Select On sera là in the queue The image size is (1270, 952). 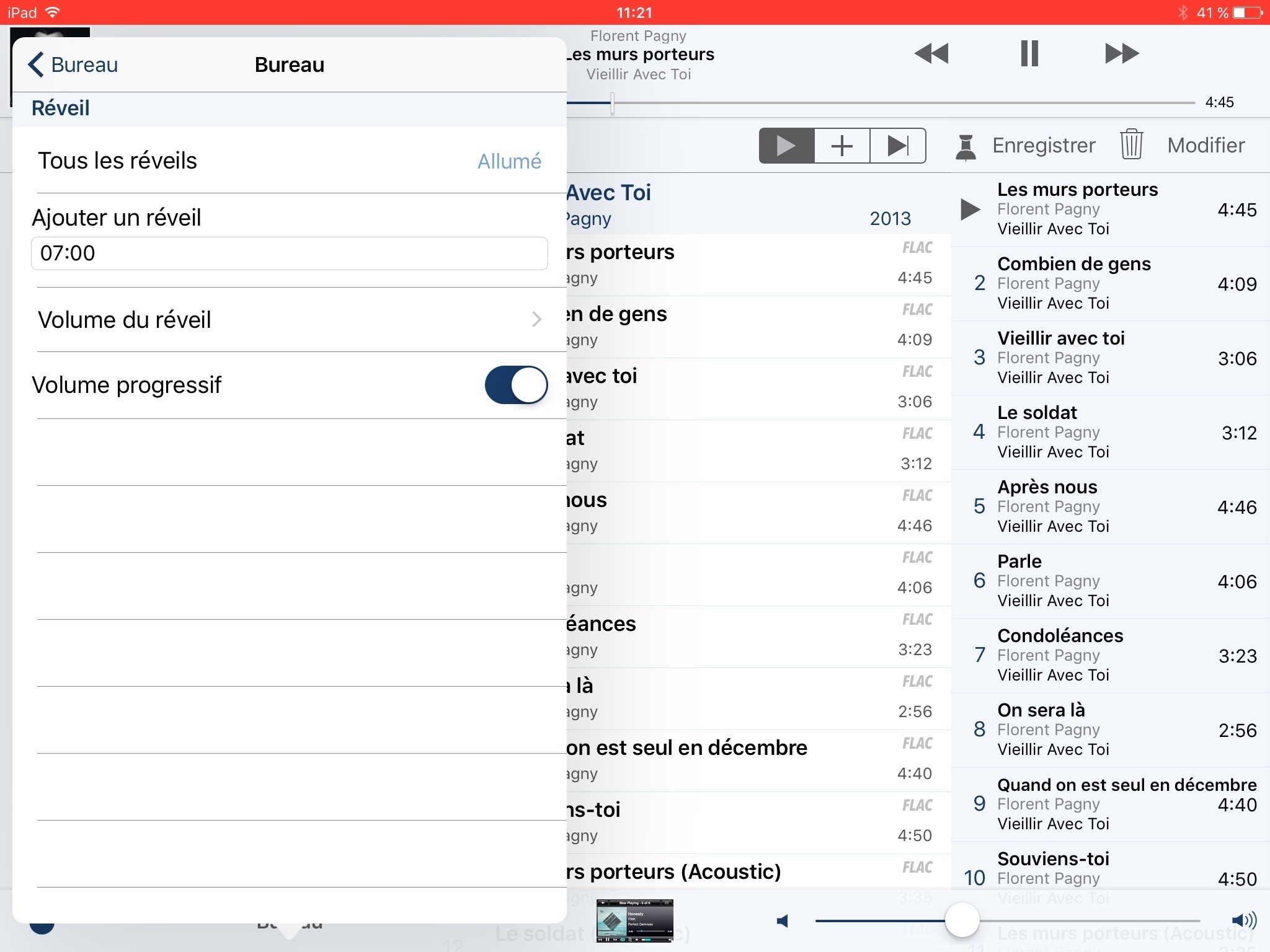click(x=1110, y=730)
